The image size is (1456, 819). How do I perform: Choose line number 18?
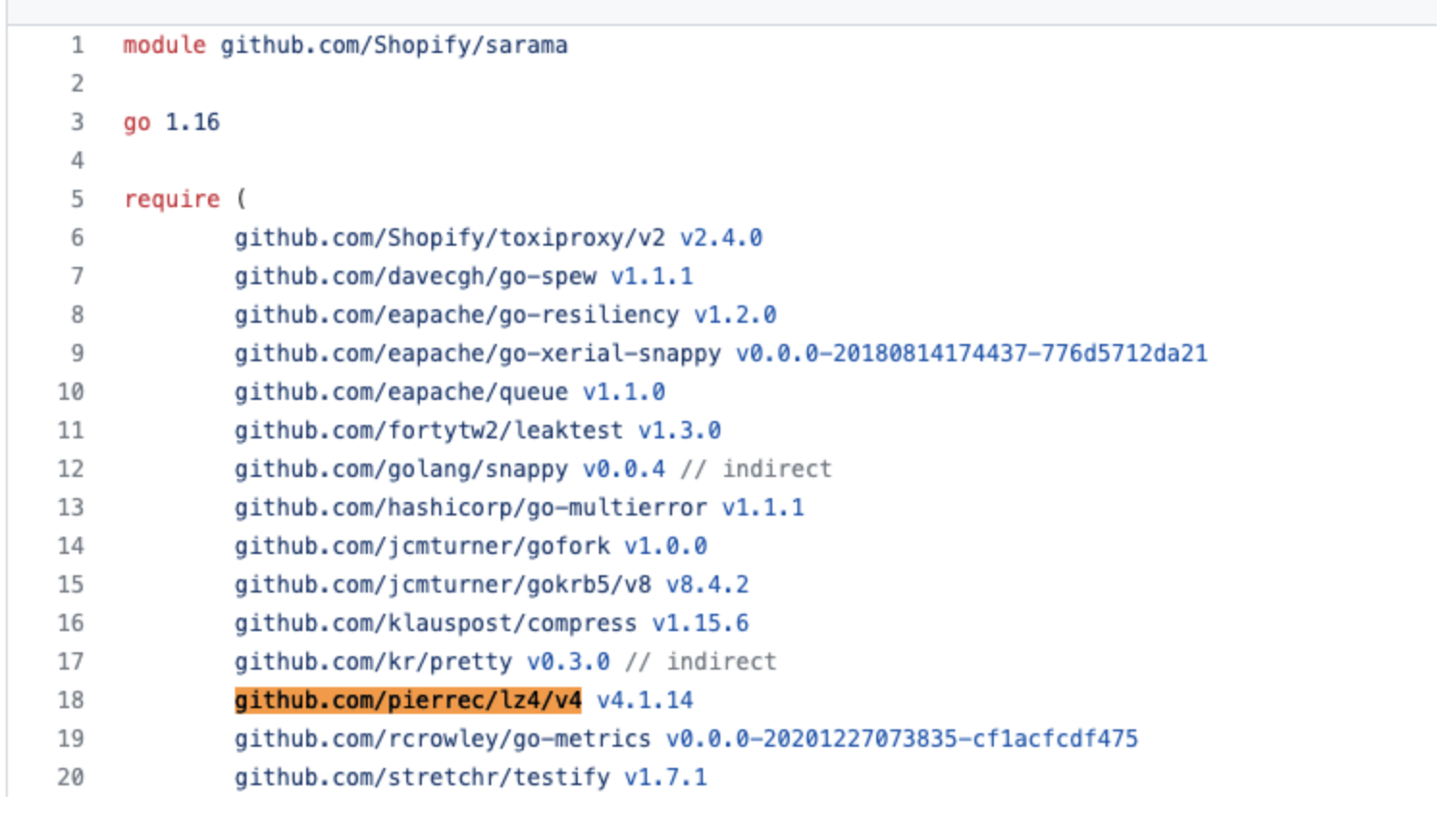click(70, 700)
